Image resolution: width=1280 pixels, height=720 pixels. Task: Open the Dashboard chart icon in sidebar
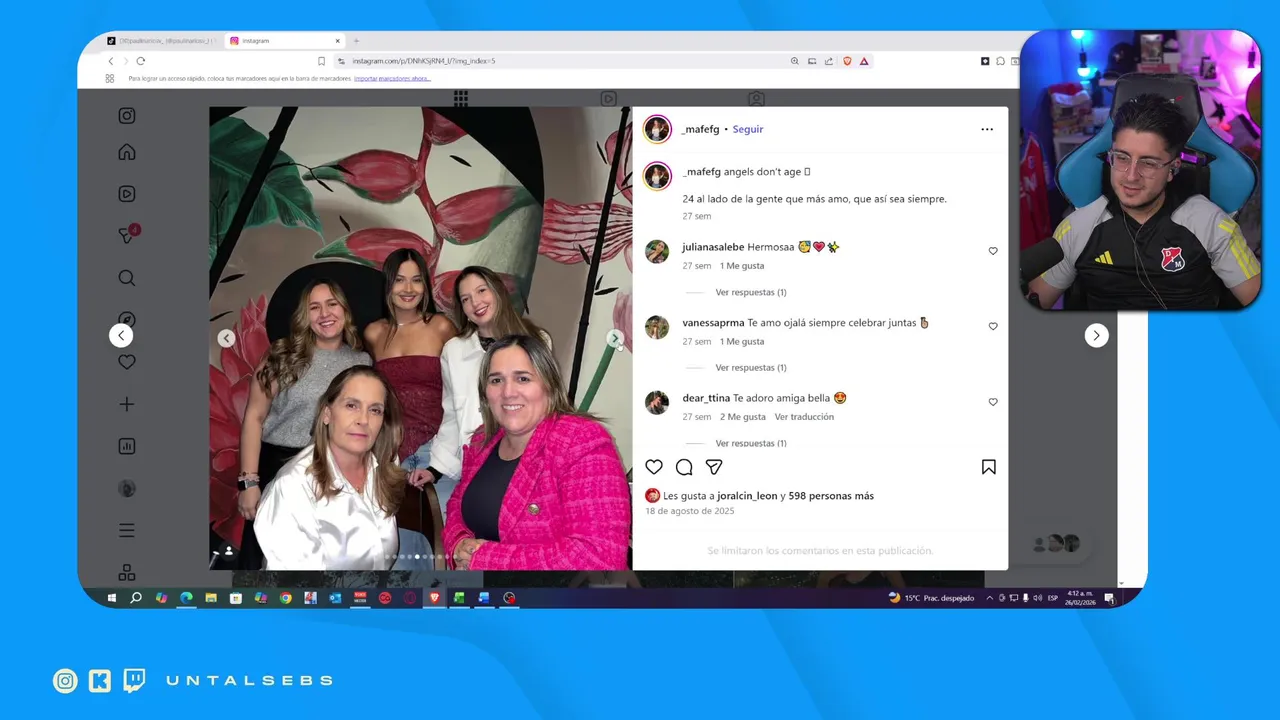pos(127,447)
